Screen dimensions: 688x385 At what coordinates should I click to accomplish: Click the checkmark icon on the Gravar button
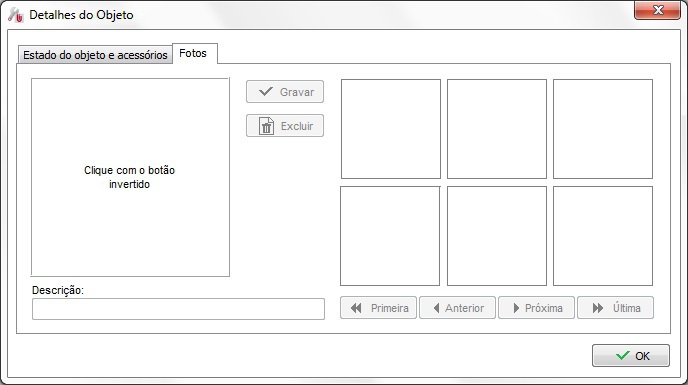tap(266, 91)
